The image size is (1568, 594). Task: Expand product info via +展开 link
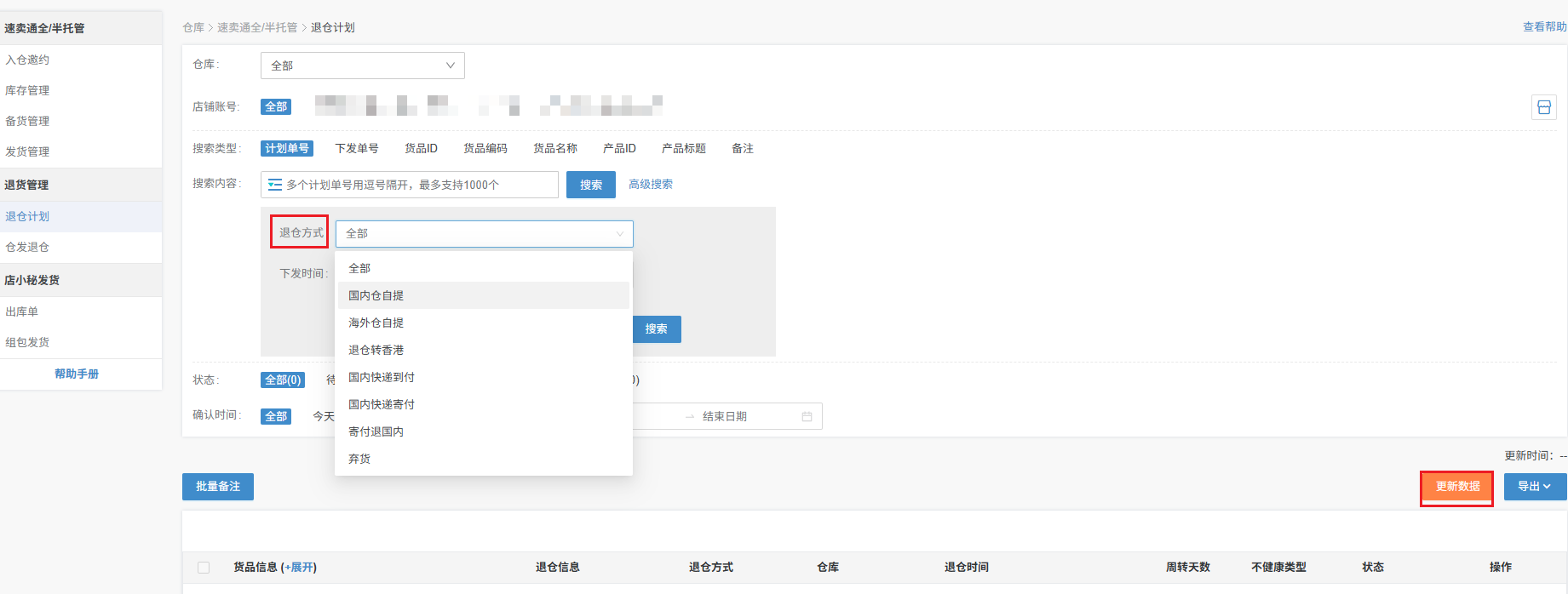[298, 568]
